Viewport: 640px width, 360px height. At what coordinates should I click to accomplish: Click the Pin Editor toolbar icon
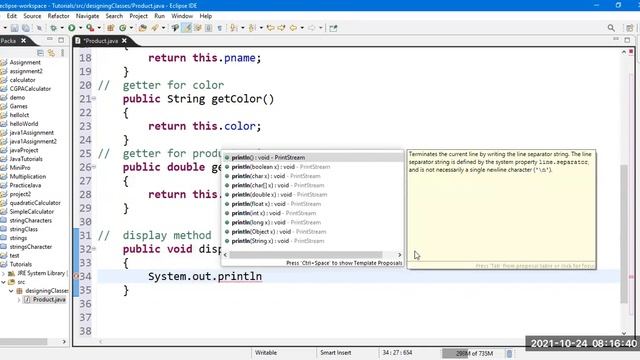(x=333, y=28)
